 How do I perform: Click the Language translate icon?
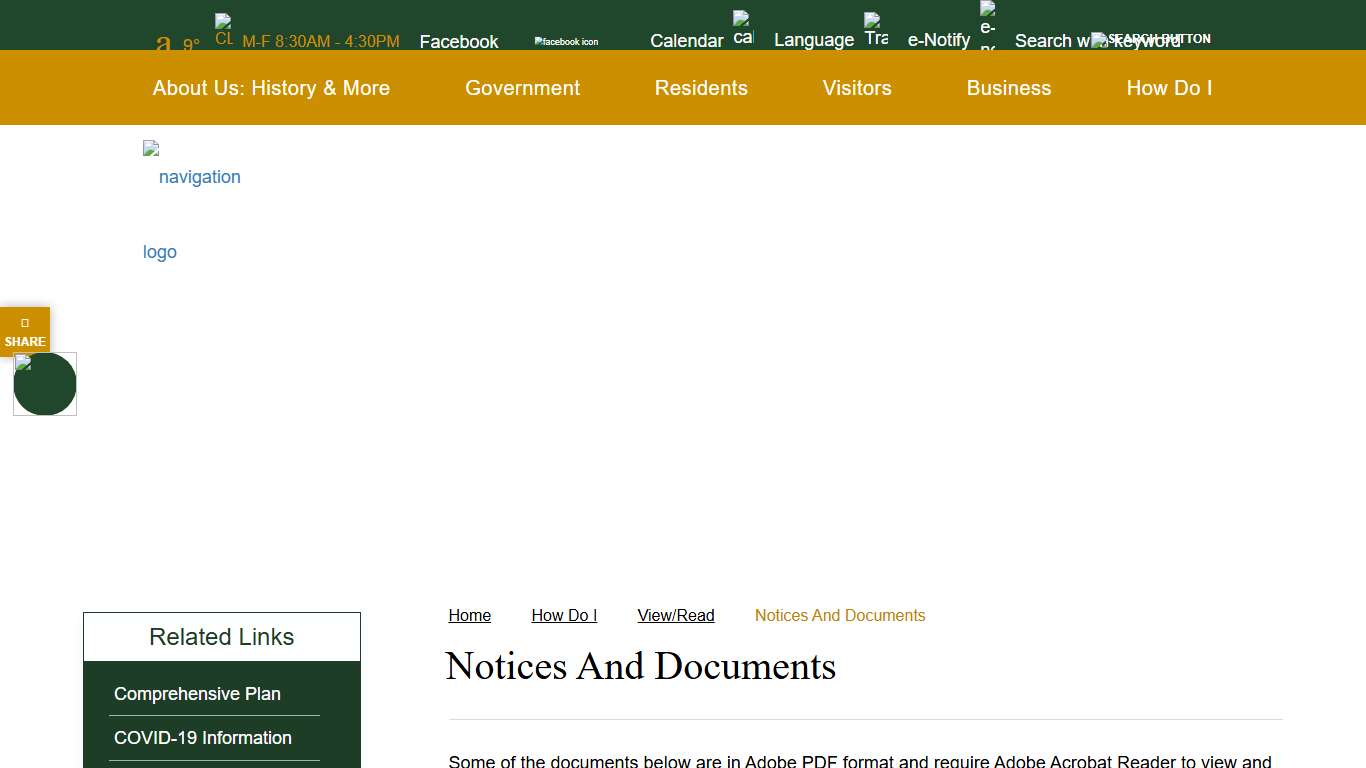(875, 30)
